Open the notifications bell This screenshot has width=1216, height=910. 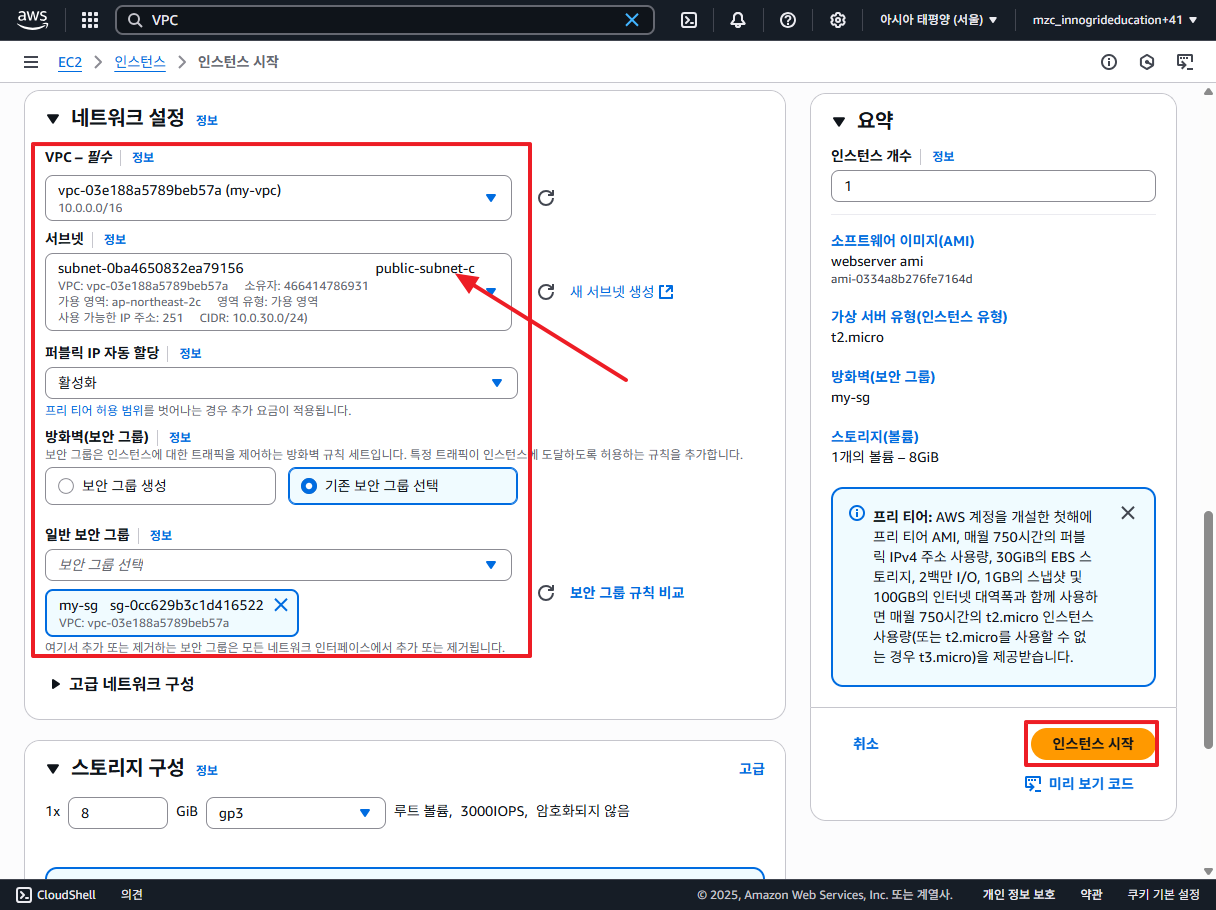[x=738, y=20]
